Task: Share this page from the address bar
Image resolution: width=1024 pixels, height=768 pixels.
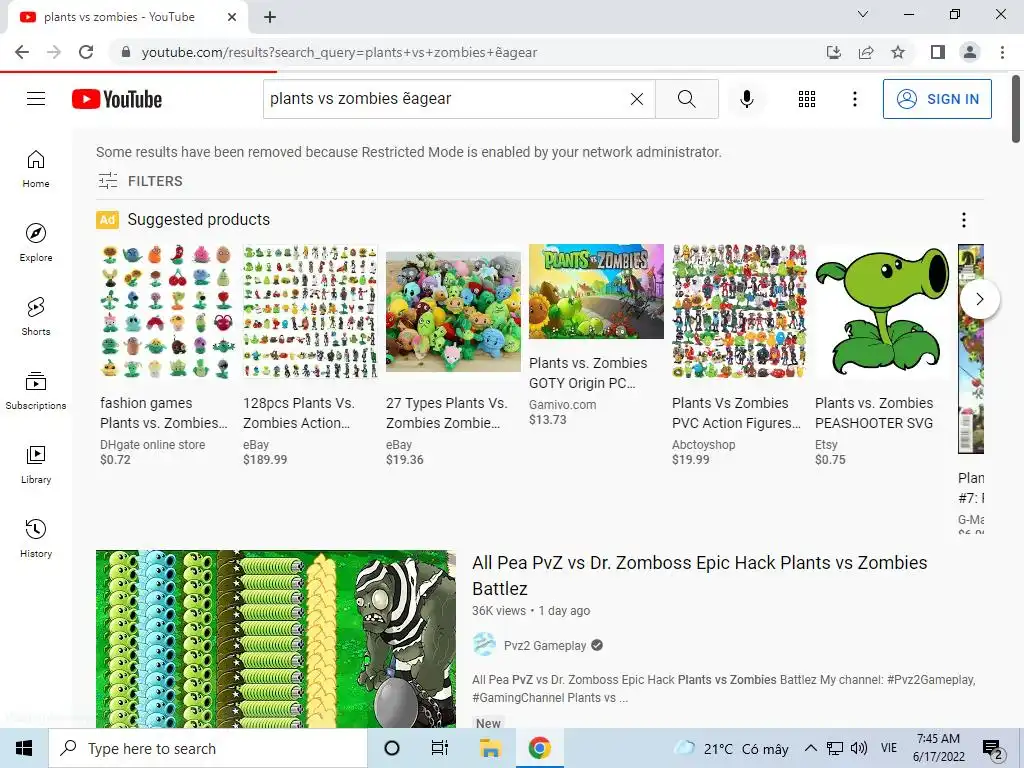Action: pyautogui.click(x=866, y=52)
